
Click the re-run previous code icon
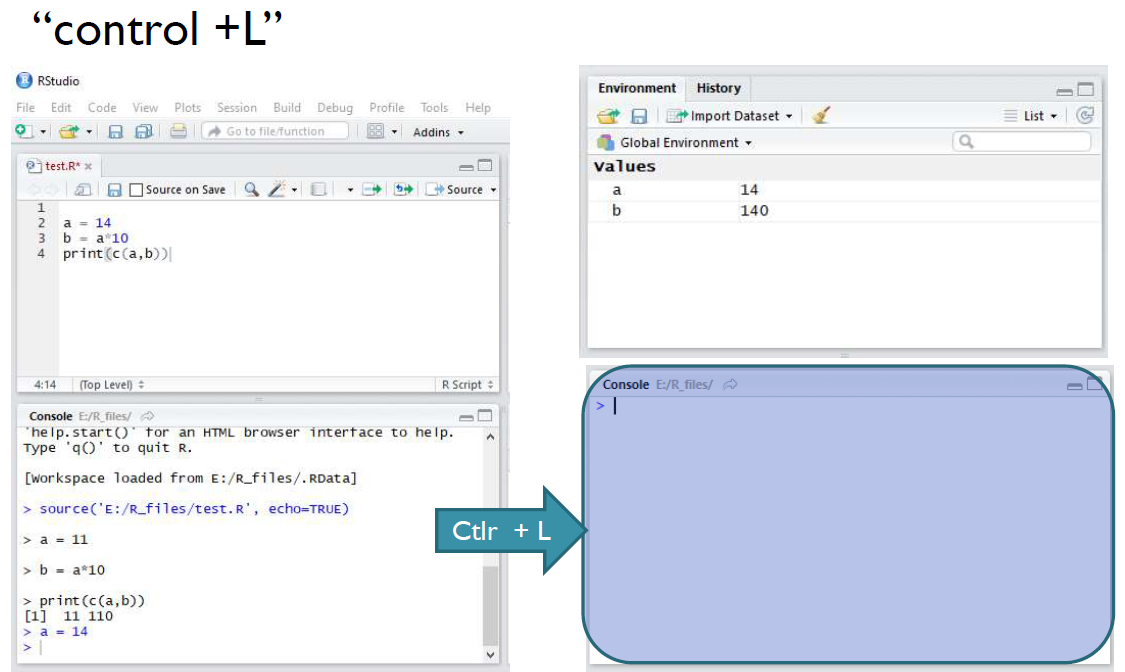(x=404, y=189)
